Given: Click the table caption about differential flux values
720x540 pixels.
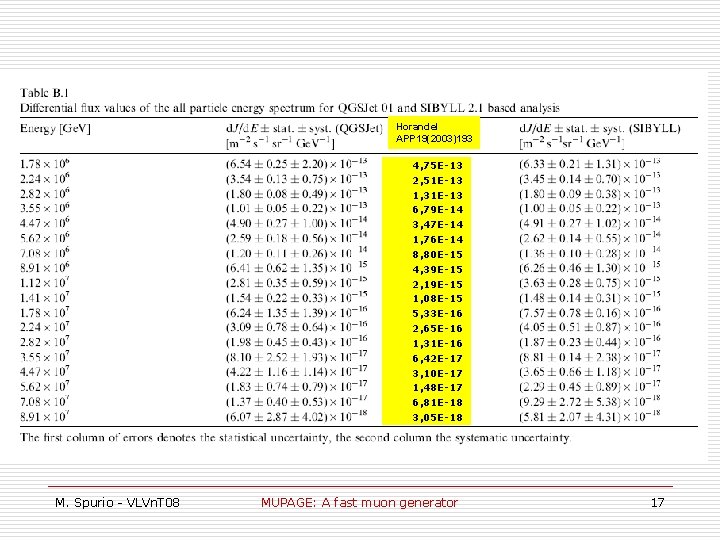Looking at the screenshot, I should tap(290, 108).
